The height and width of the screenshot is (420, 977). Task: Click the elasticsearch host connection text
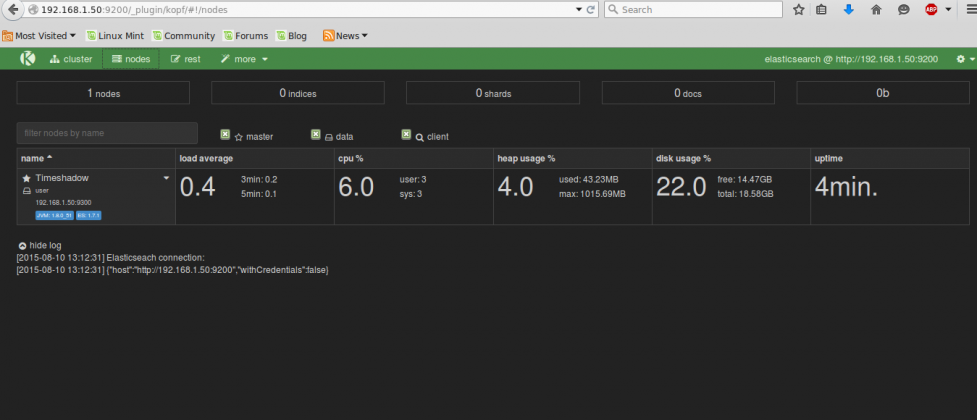coord(851,59)
